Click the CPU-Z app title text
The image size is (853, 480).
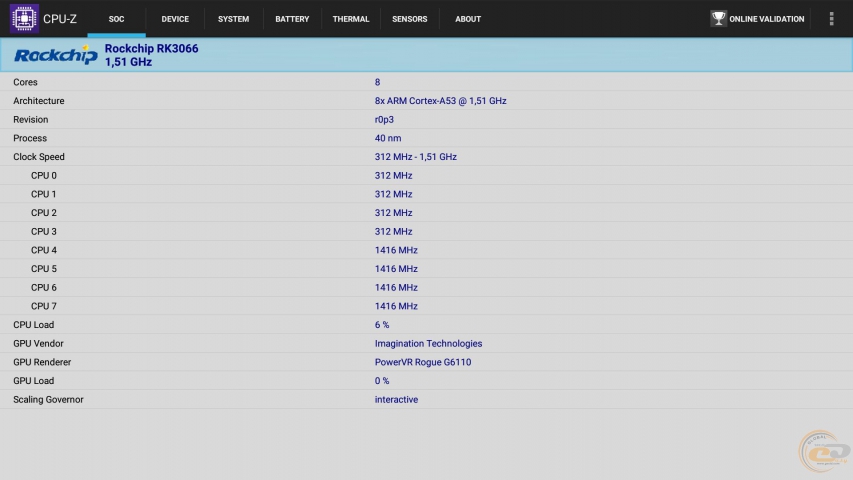60,19
